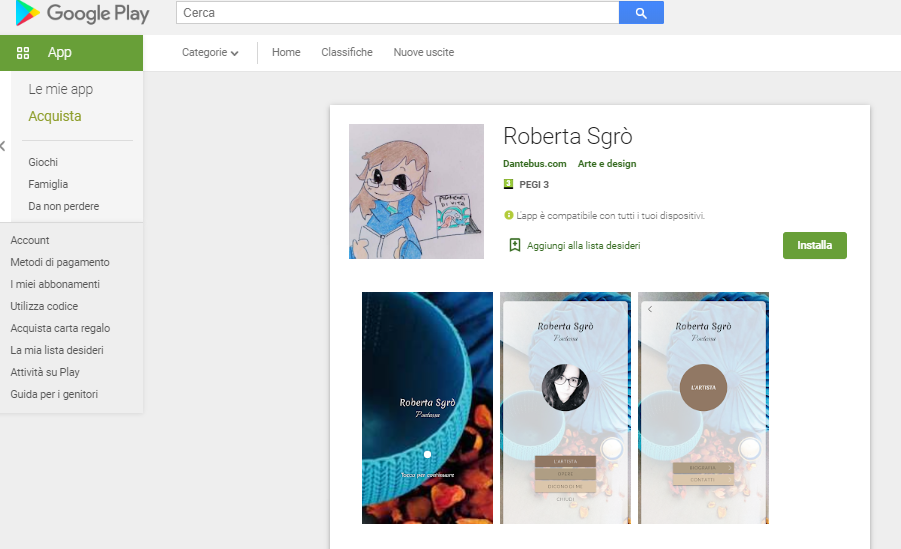This screenshot has height=549, width=901.
Task: Click the Roberta Sgrò app icon image
Action: [x=416, y=191]
